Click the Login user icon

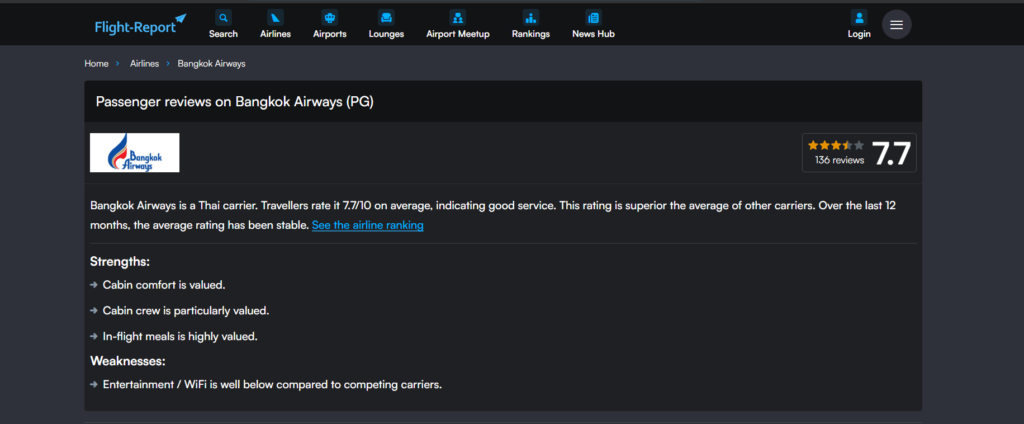[x=859, y=18]
